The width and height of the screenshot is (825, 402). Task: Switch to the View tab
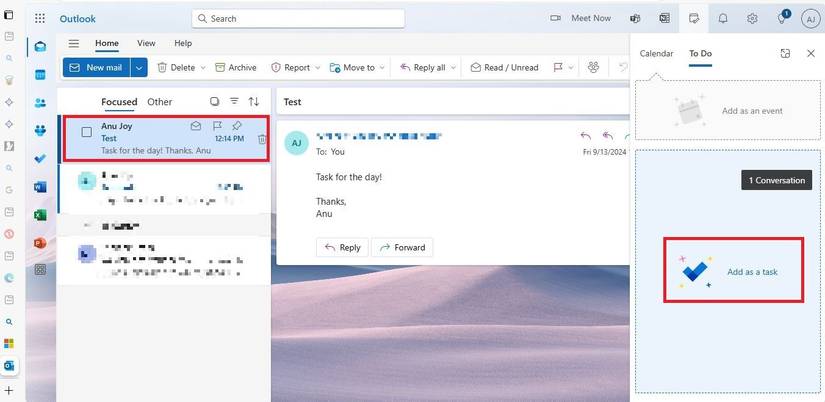coord(146,44)
